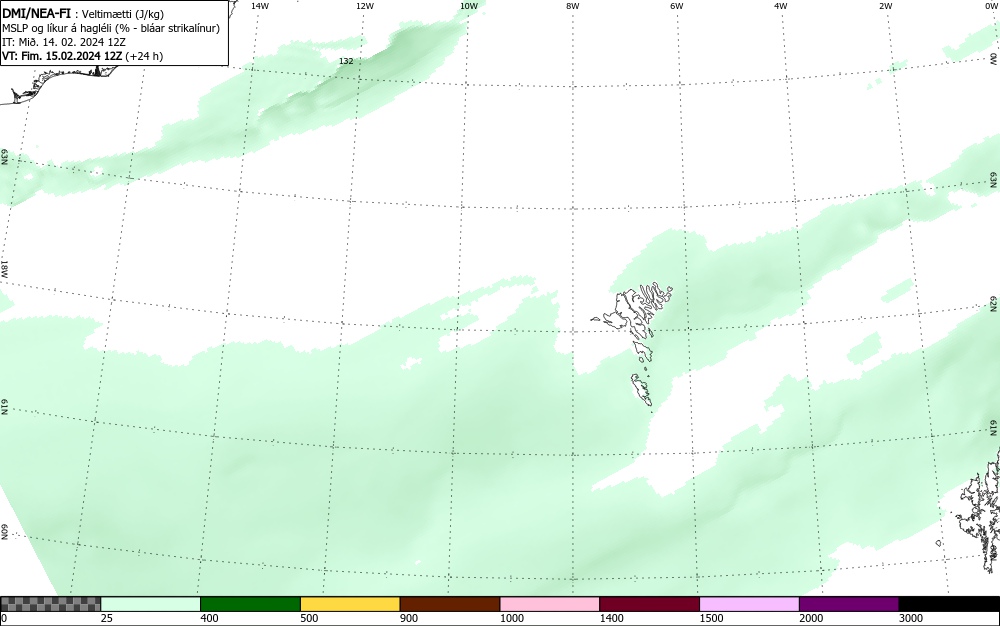Pick the dark green 400–500 legend swatch
This screenshot has width=1000, height=626.
click(x=250, y=604)
